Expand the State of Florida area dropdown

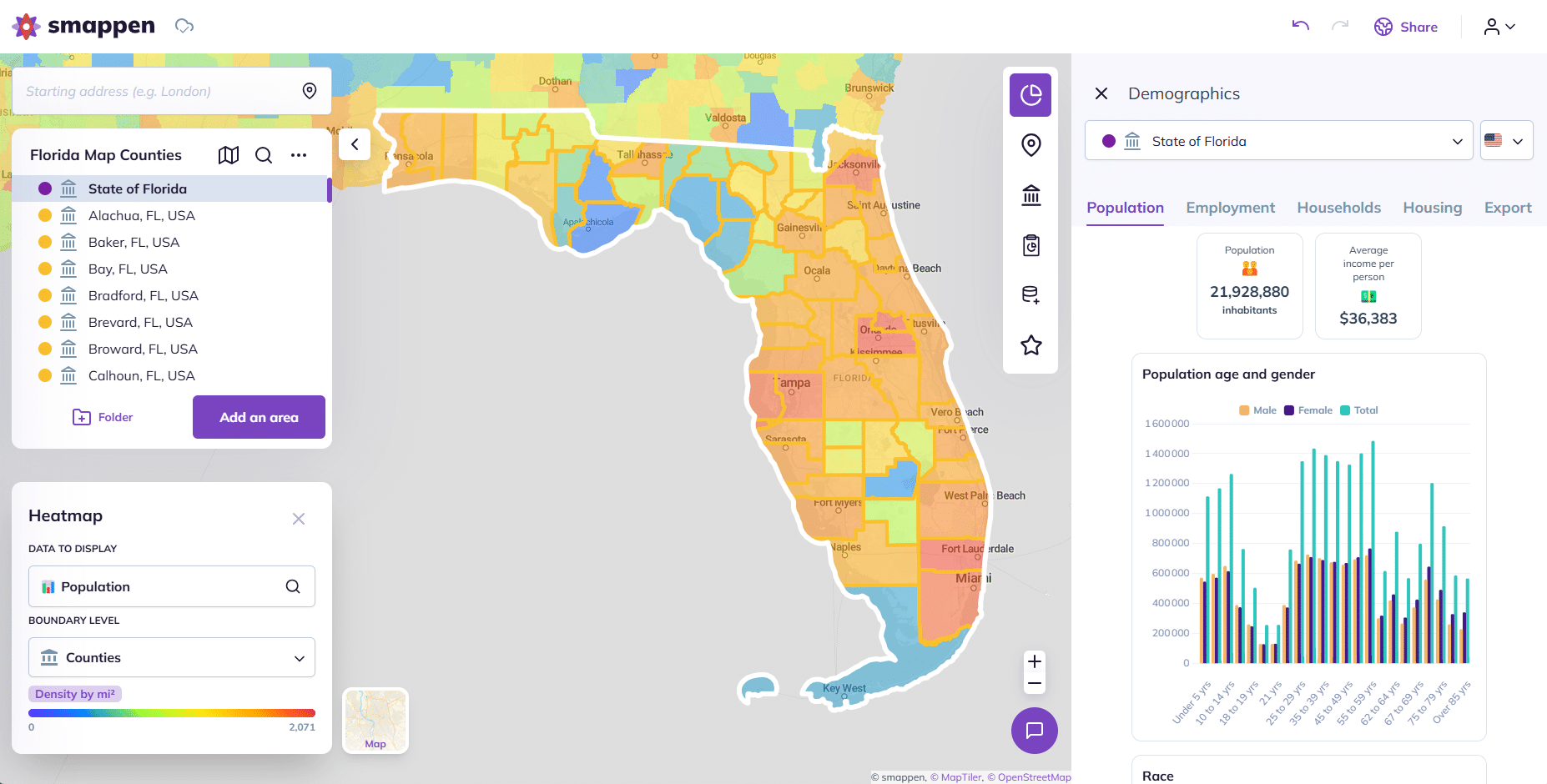[x=1457, y=140]
